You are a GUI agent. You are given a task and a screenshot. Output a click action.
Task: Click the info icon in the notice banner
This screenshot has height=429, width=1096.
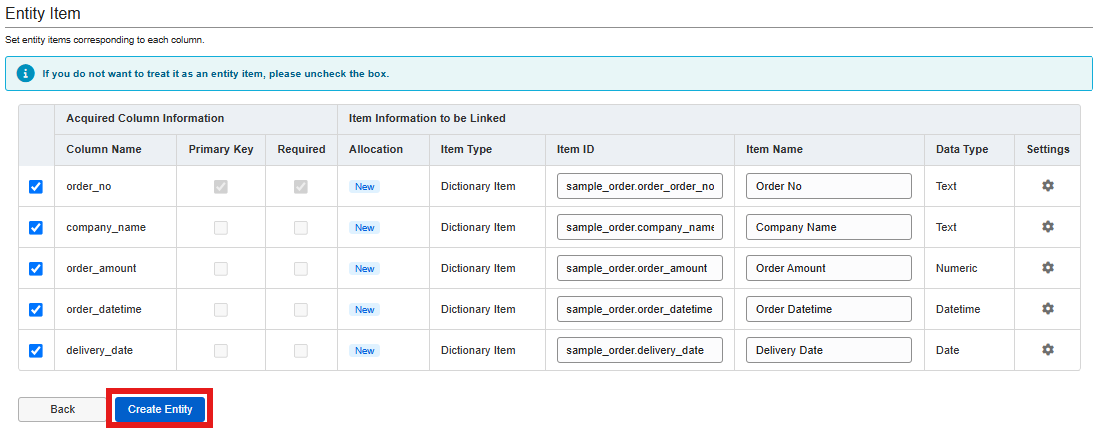coord(26,73)
